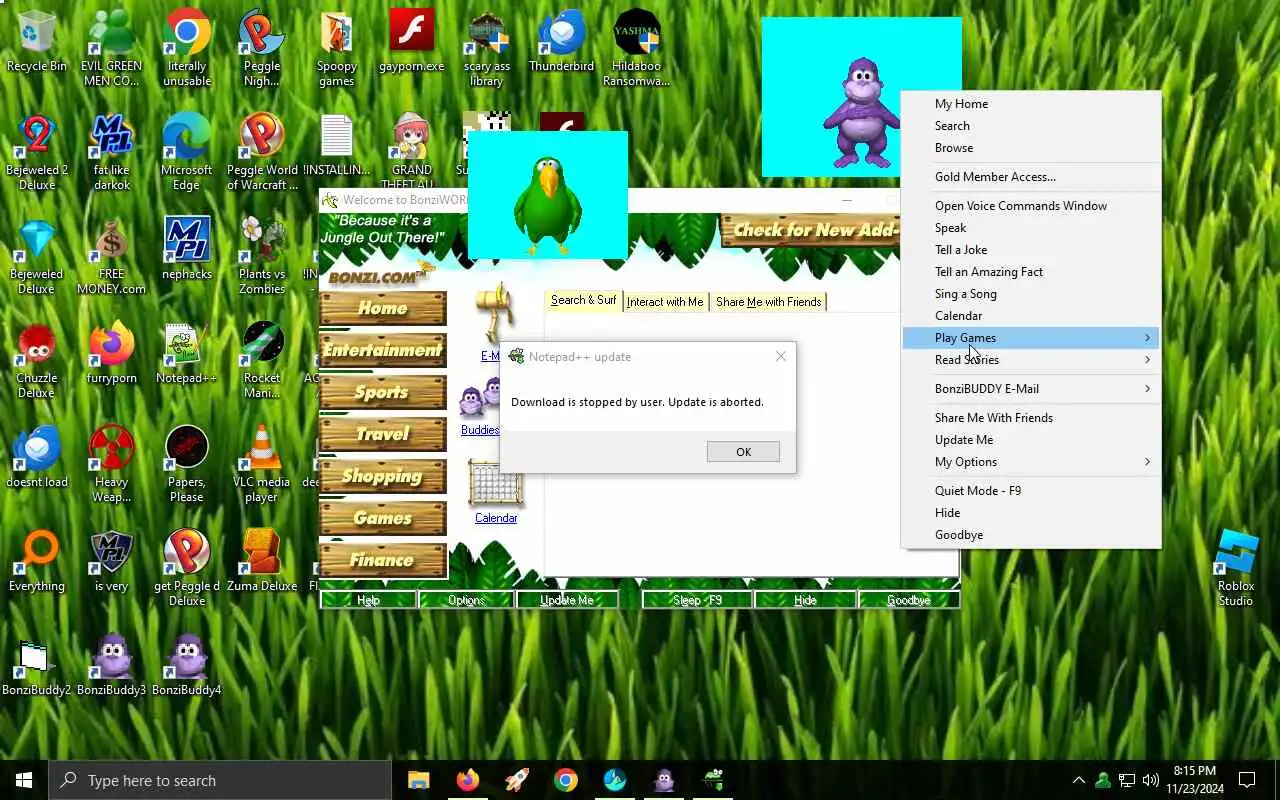Open the Peggle Nights desktop shortcut
The image size is (1280, 800).
tap(262, 48)
